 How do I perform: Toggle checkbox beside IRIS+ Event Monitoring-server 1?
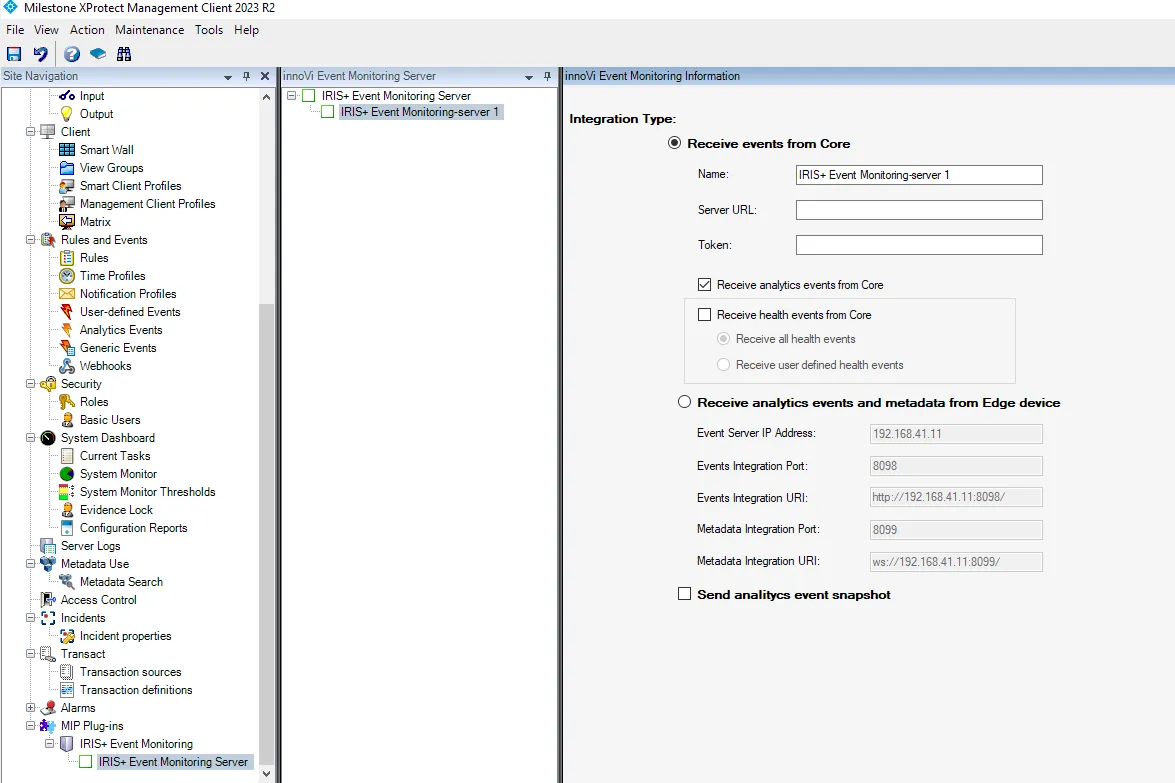327,112
